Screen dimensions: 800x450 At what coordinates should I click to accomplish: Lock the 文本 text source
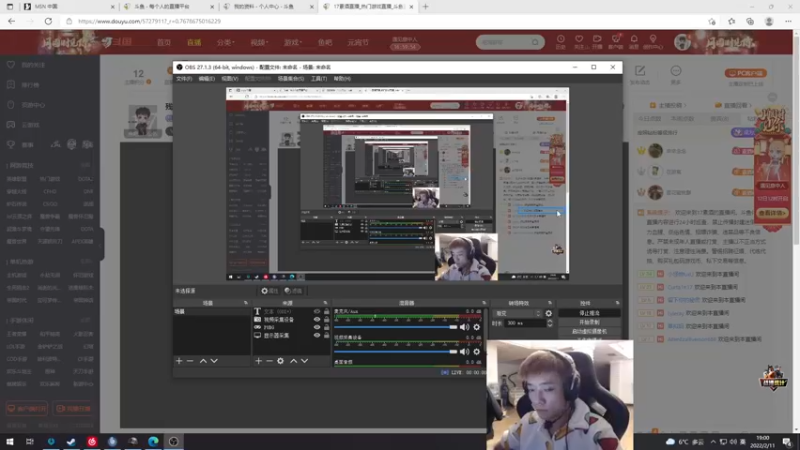(x=327, y=311)
